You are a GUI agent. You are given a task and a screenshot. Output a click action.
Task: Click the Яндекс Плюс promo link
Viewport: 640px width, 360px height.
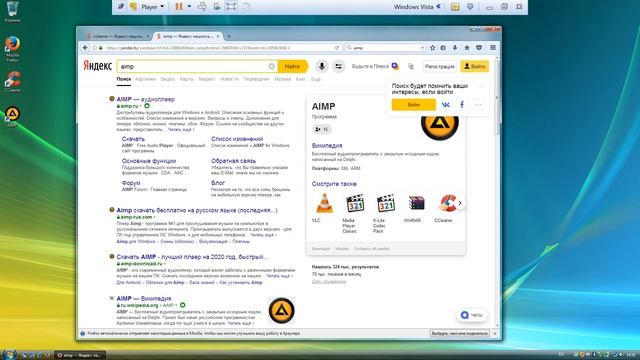[375, 66]
